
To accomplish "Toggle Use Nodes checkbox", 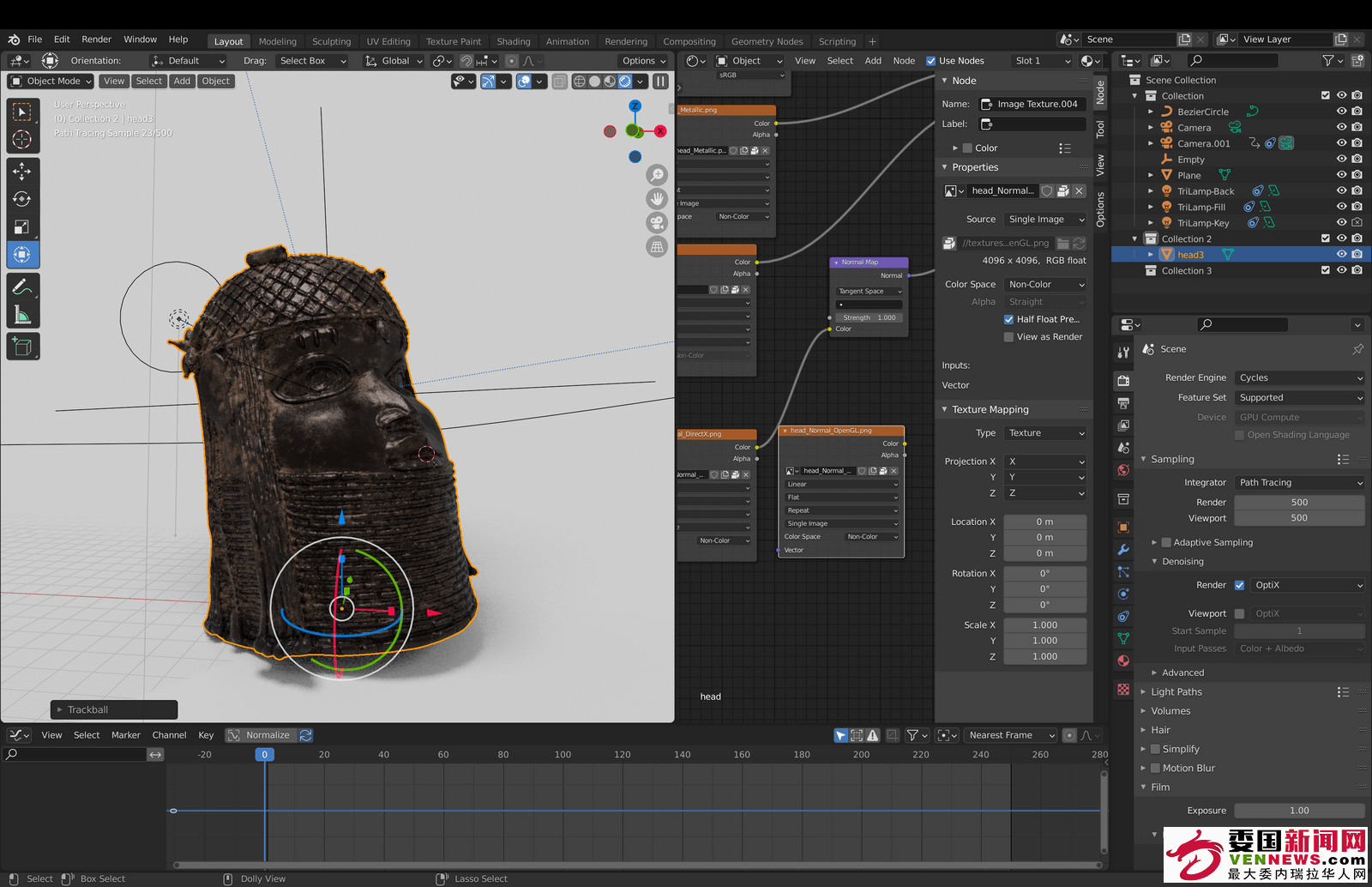I will tap(931, 61).
